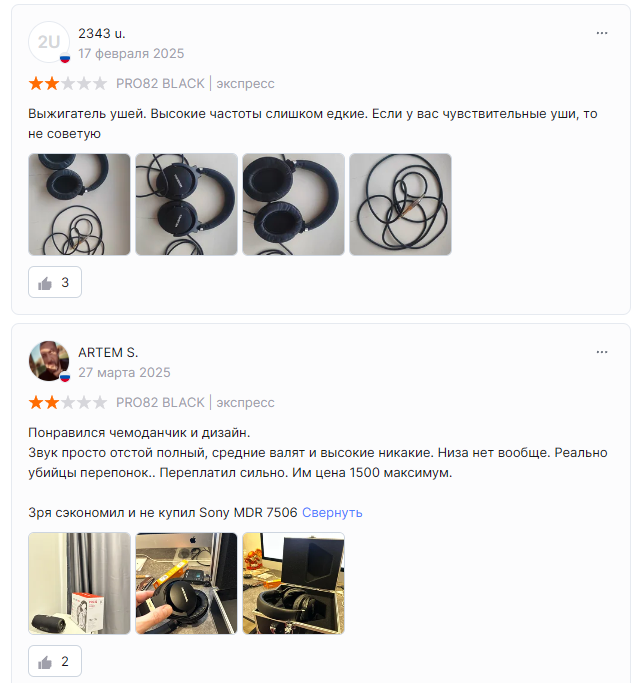Open second photo showing both headphone cups
The image size is (631, 683).
[x=186, y=204]
